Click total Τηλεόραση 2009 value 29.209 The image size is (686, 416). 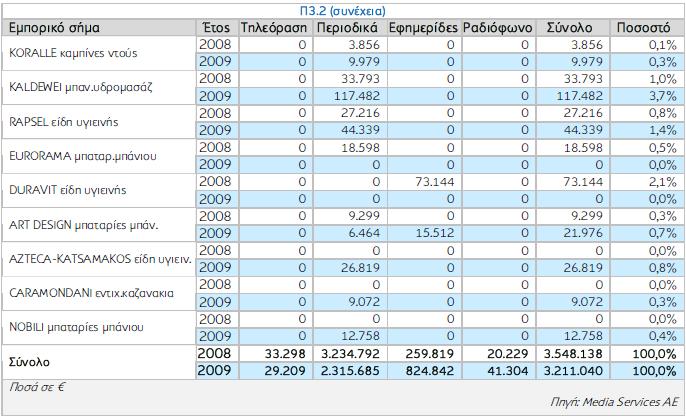[285, 371]
